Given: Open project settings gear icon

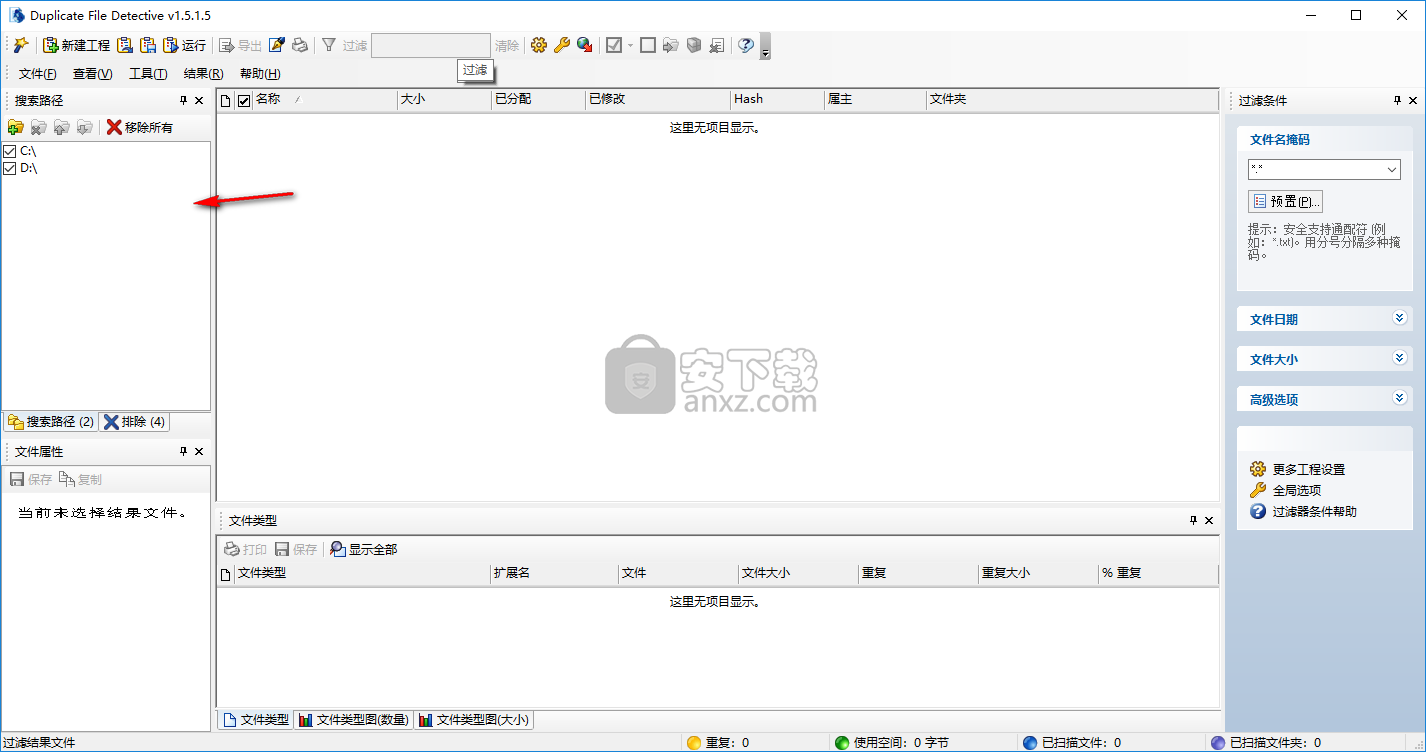Looking at the screenshot, I should [539, 45].
